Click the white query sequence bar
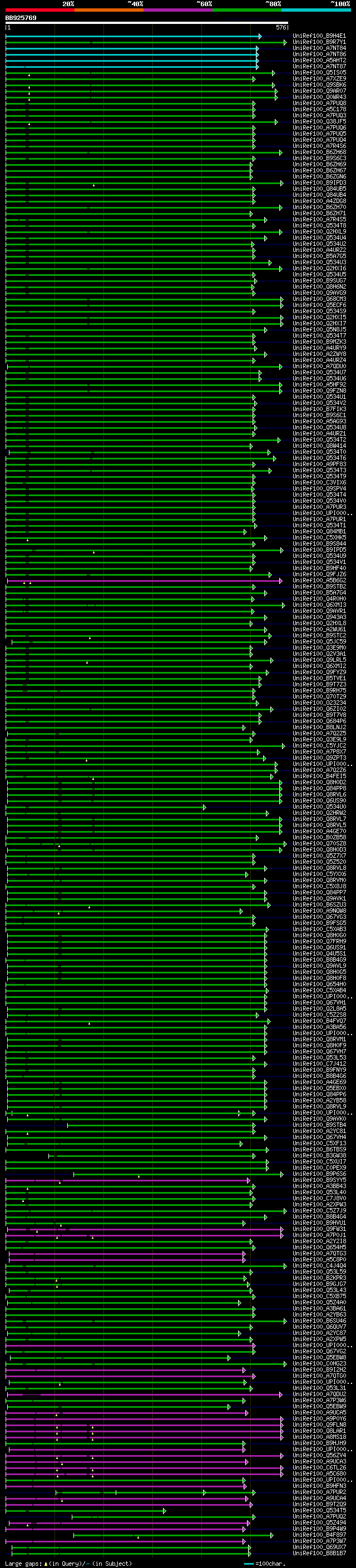Viewport: 356px width, 1568px height. coord(147,23)
